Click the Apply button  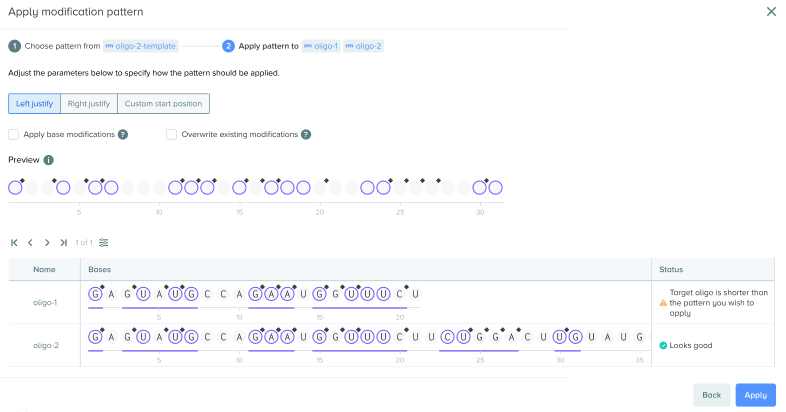point(755,395)
